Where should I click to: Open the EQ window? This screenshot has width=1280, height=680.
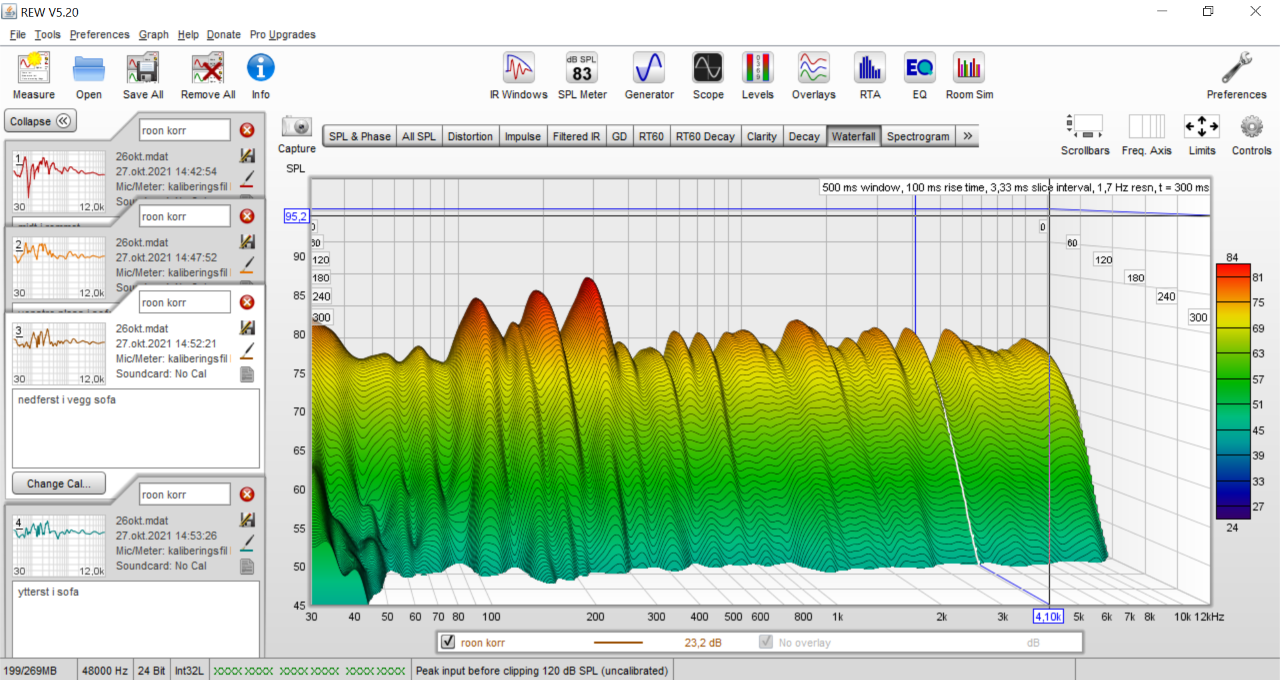(920, 68)
